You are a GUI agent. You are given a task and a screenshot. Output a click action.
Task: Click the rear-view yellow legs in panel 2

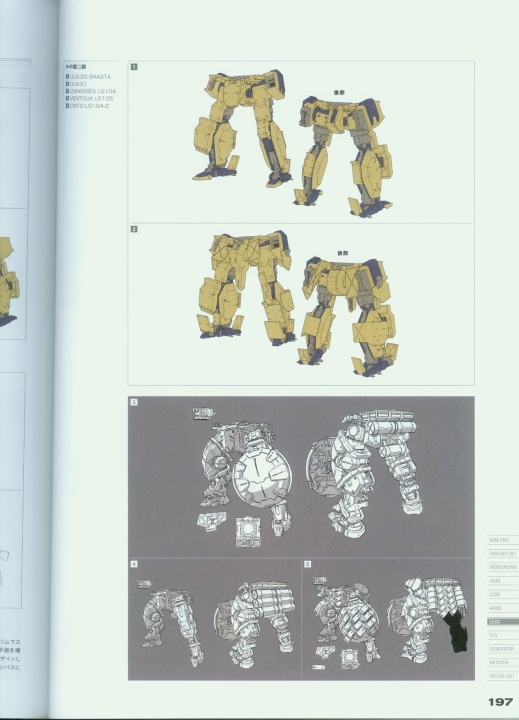point(347,316)
